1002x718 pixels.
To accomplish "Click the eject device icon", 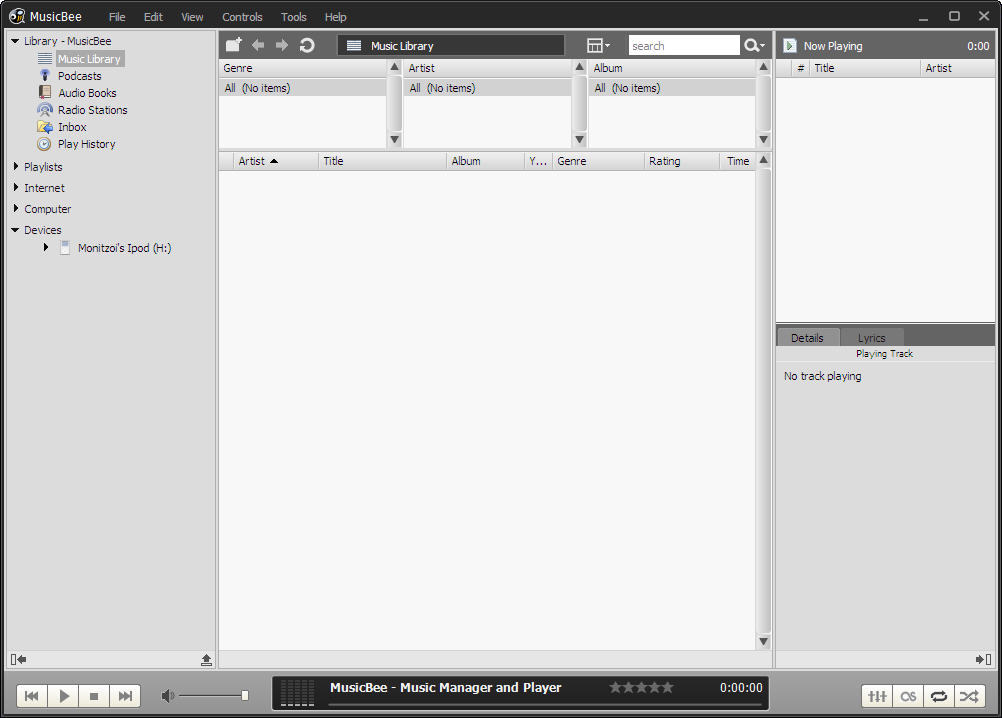I will pos(206,659).
